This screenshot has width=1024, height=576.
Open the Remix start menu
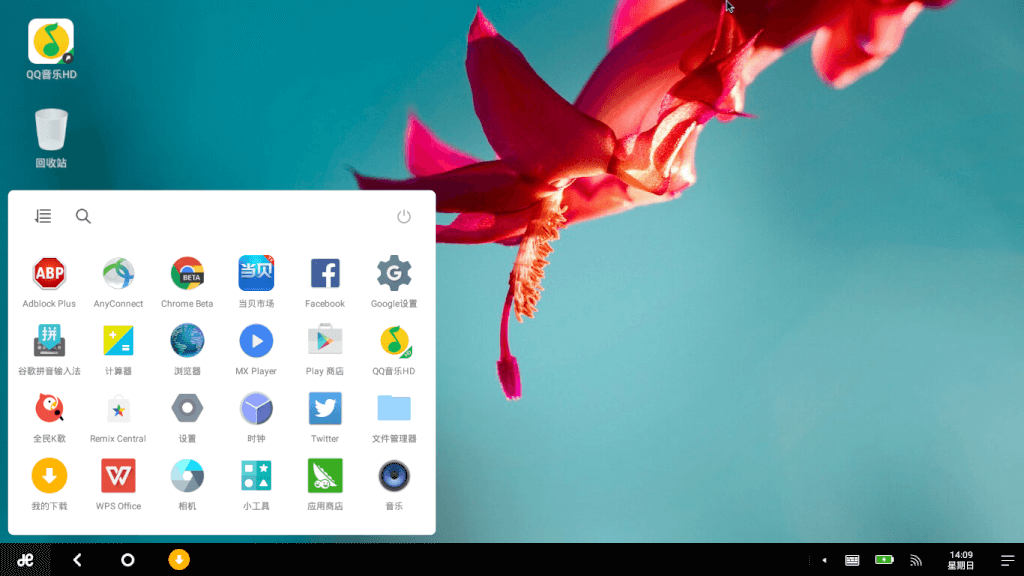[x=22, y=560]
